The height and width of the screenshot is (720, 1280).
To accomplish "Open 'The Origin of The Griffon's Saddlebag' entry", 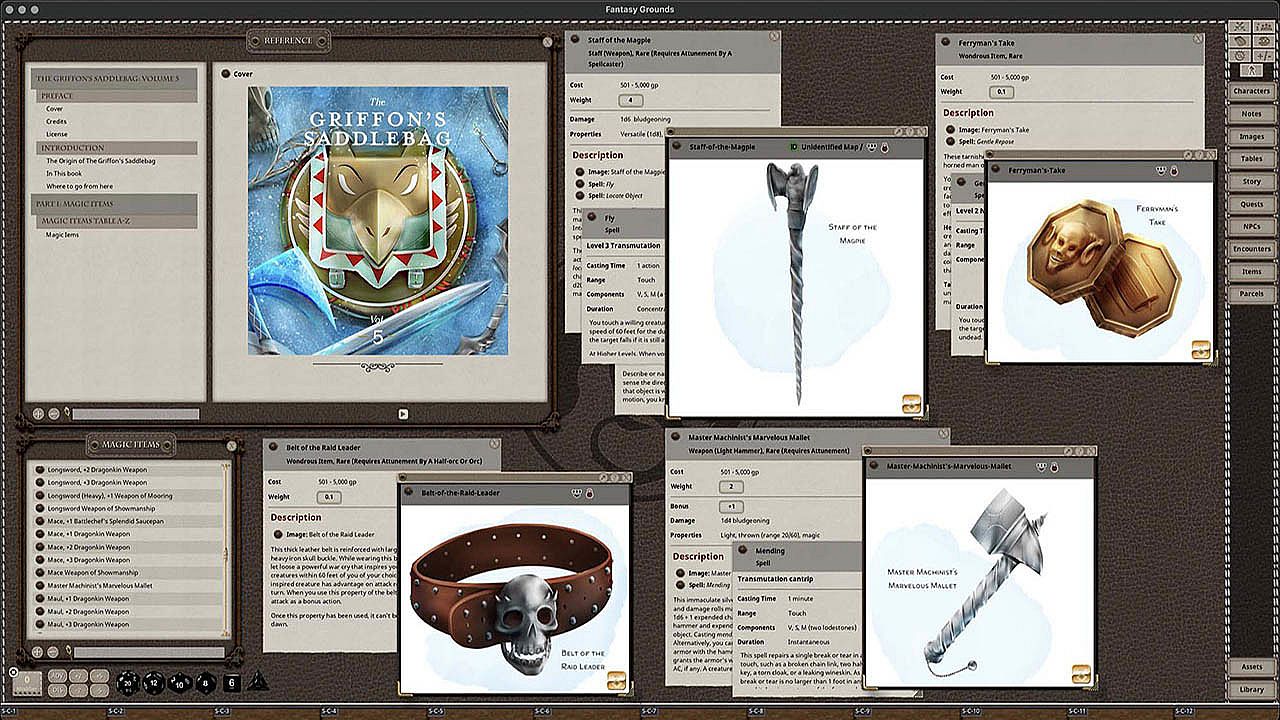I will tap(100, 161).
